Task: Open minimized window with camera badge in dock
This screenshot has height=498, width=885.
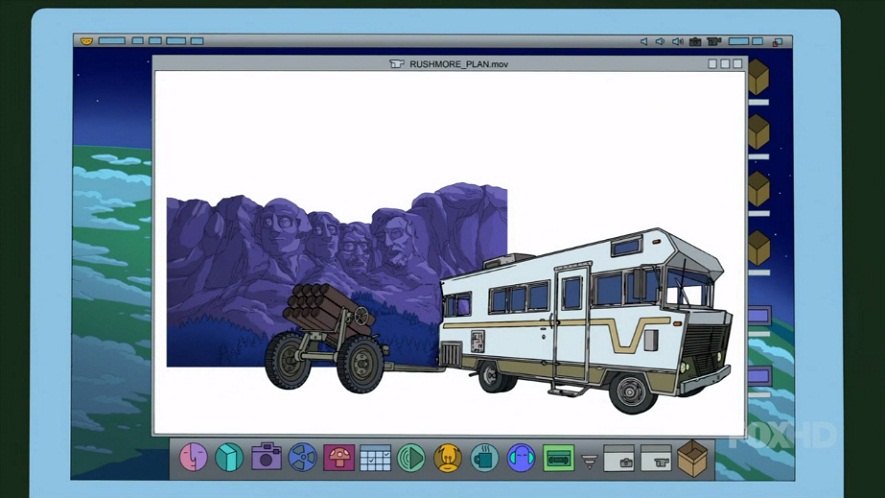Action: click(619, 458)
